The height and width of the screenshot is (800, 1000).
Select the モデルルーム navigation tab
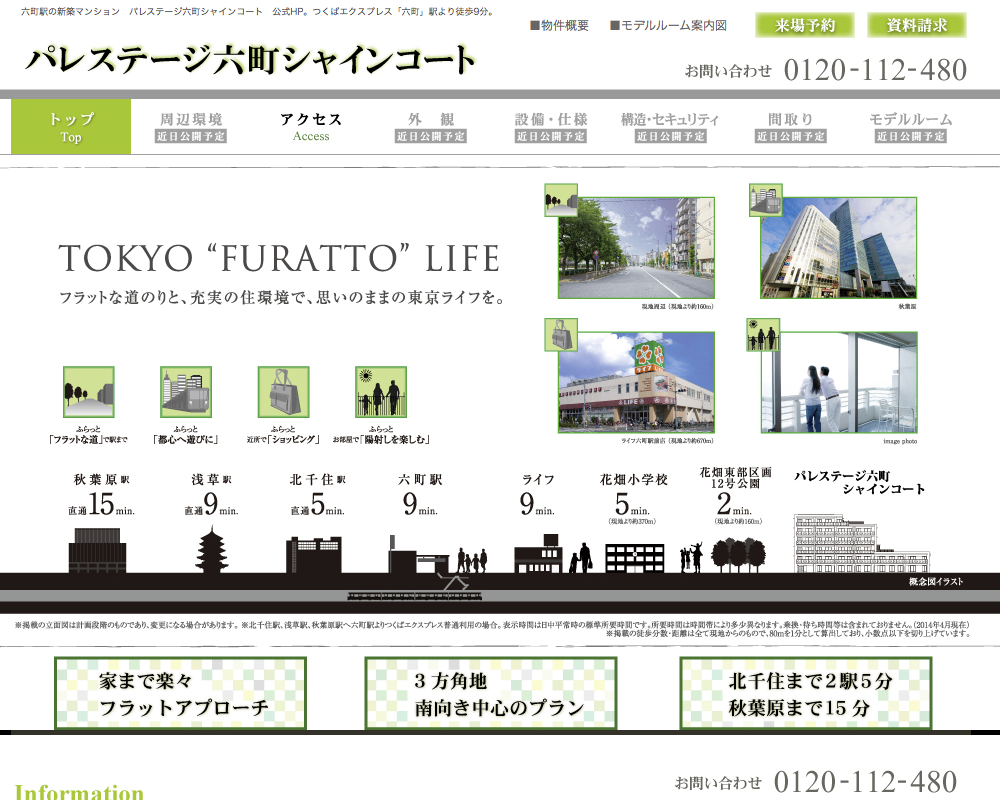click(x=910, y=127)
